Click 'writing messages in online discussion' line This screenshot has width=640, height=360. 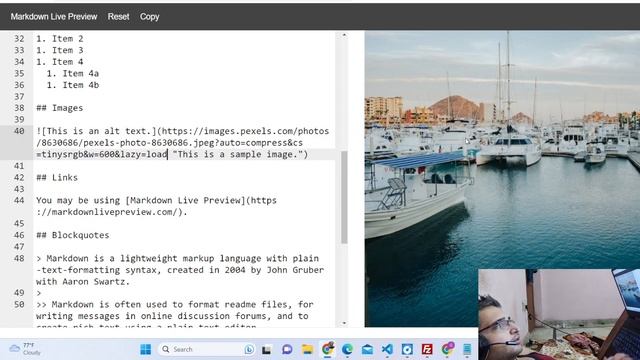click(172, 316)
